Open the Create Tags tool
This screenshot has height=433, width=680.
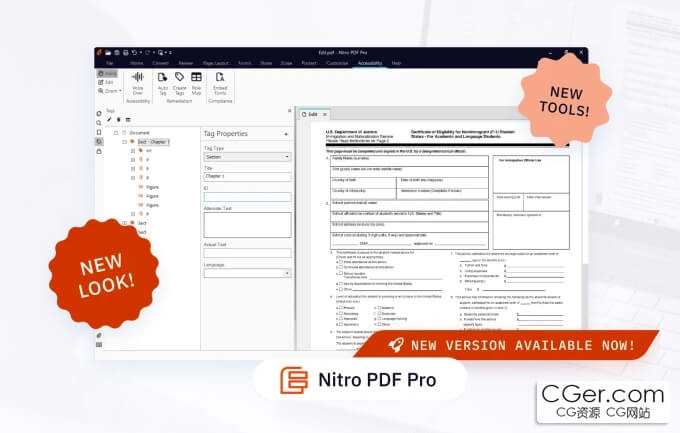click(x=180, y=83)
